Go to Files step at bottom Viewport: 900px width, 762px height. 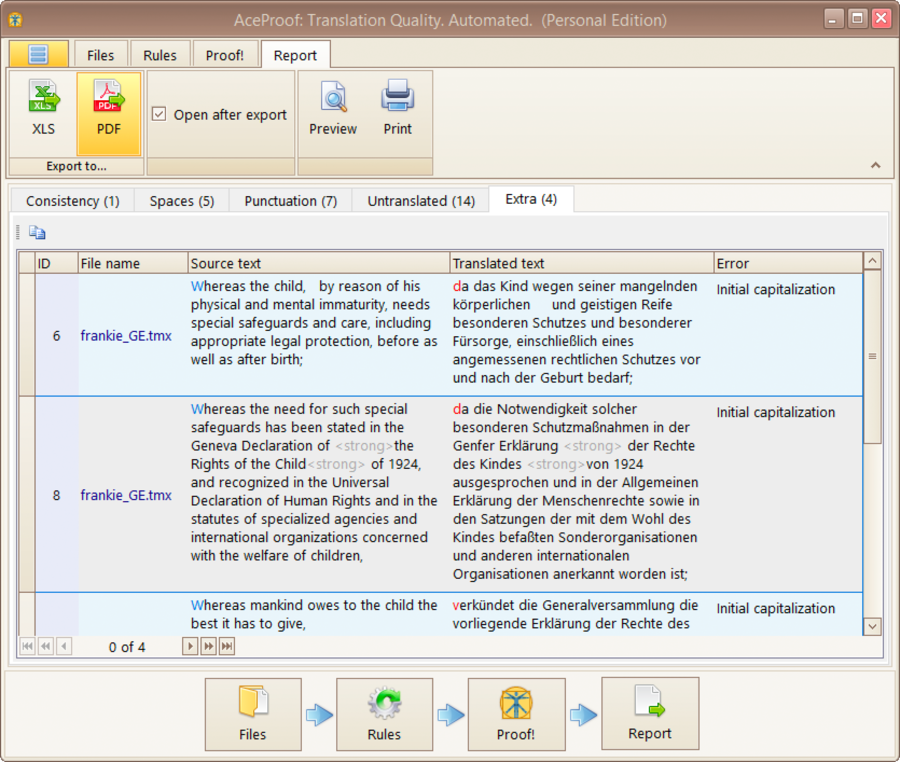click(x=253, y=714)
